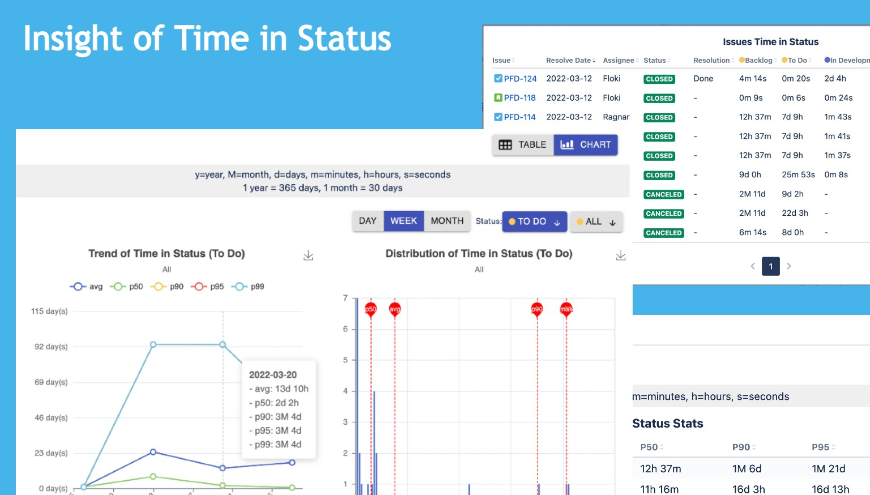Click the p90 red marker pin
870x495 pixels.
click(537, 309)
